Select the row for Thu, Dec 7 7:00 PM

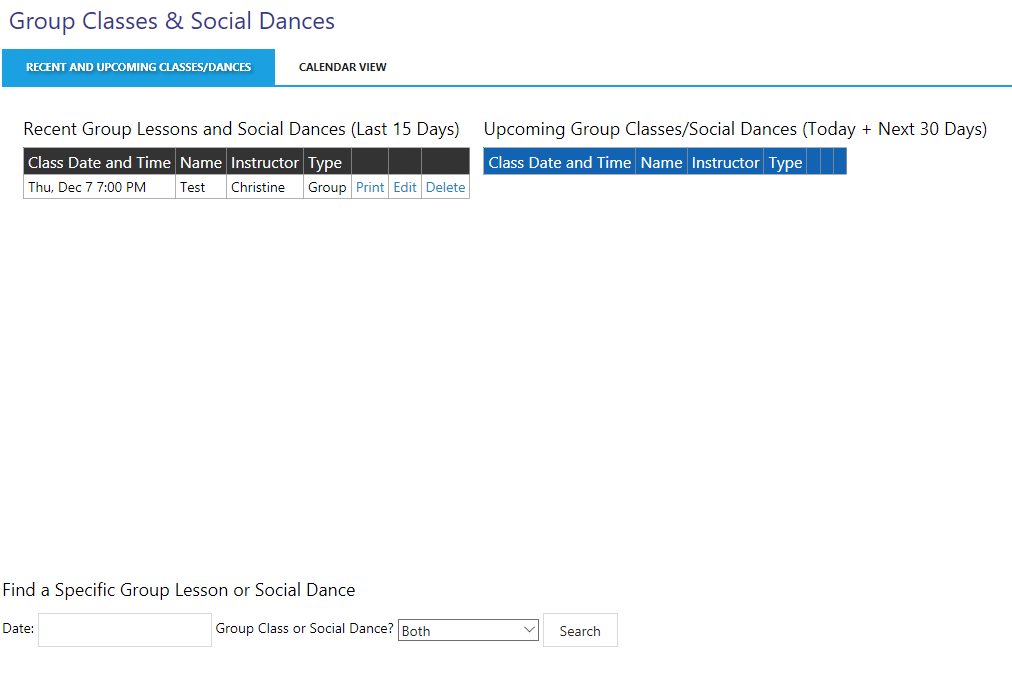pyautogui.click(x=98, y=187)
